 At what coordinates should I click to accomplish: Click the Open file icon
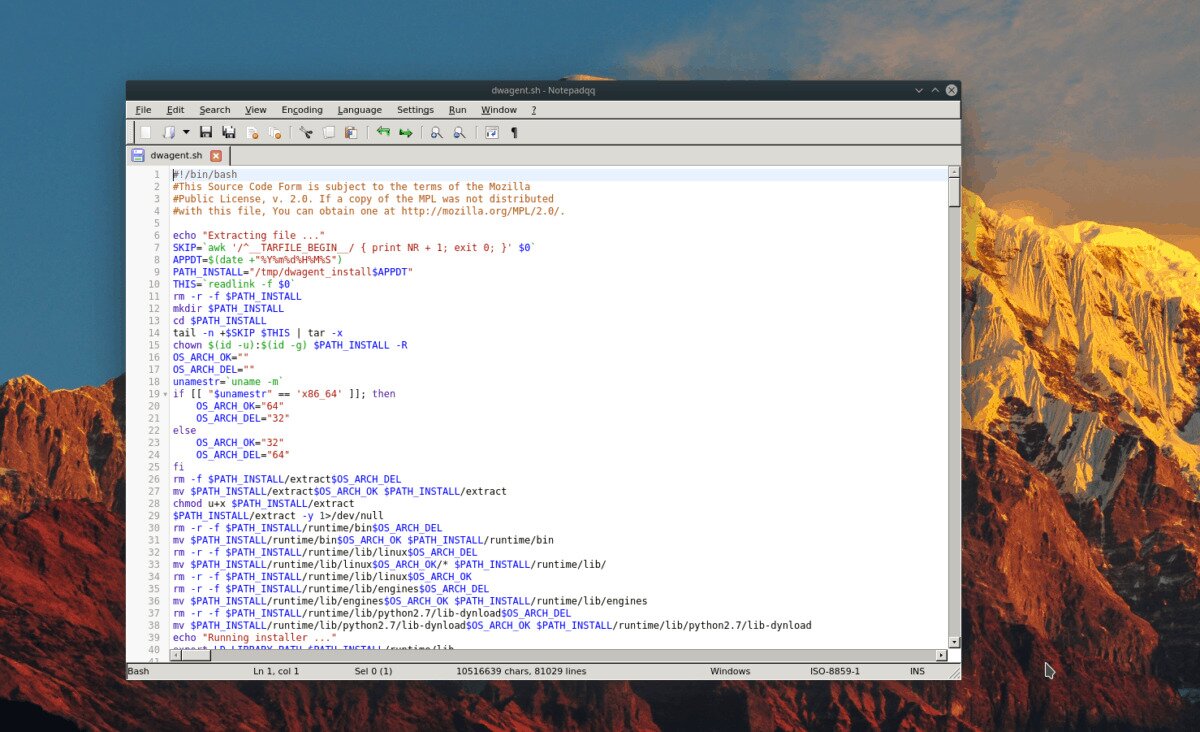pyautogui.click(x=169, y=132)
